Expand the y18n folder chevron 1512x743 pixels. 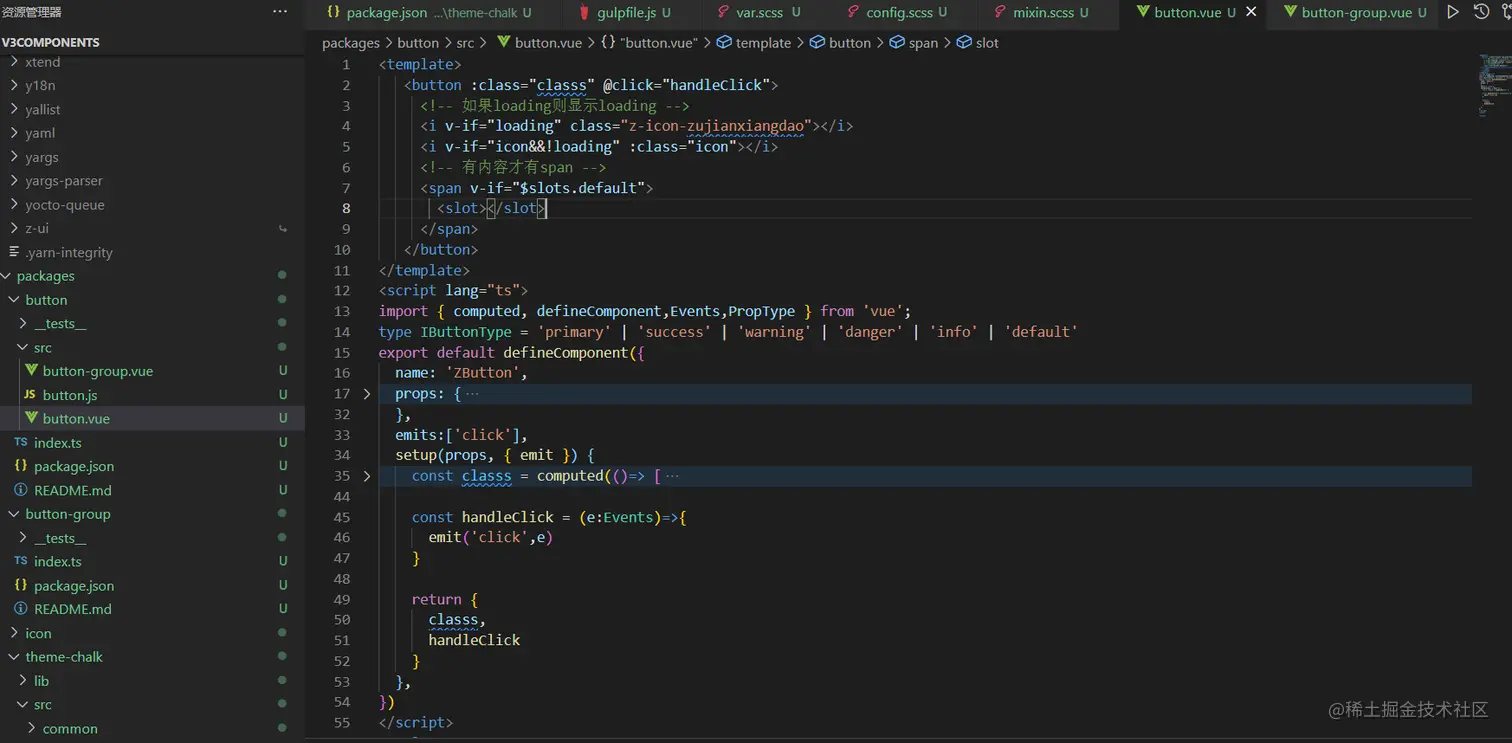click(14, 85)
